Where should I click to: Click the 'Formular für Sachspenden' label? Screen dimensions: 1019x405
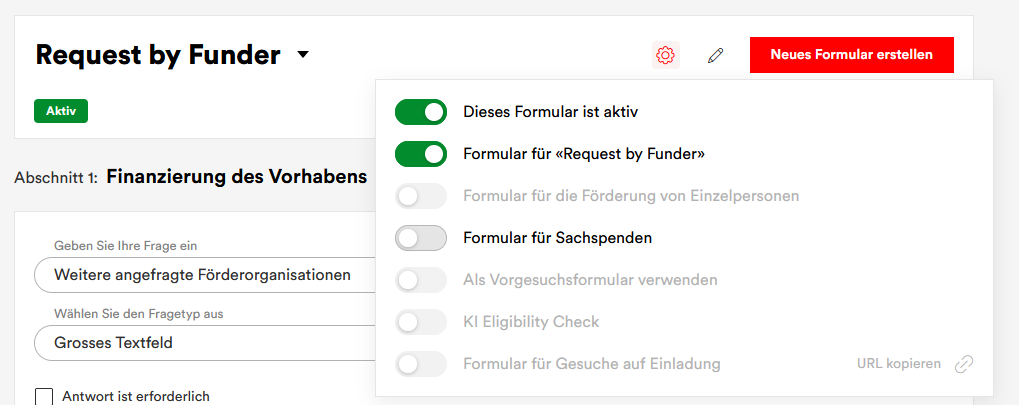coord(558,238)
